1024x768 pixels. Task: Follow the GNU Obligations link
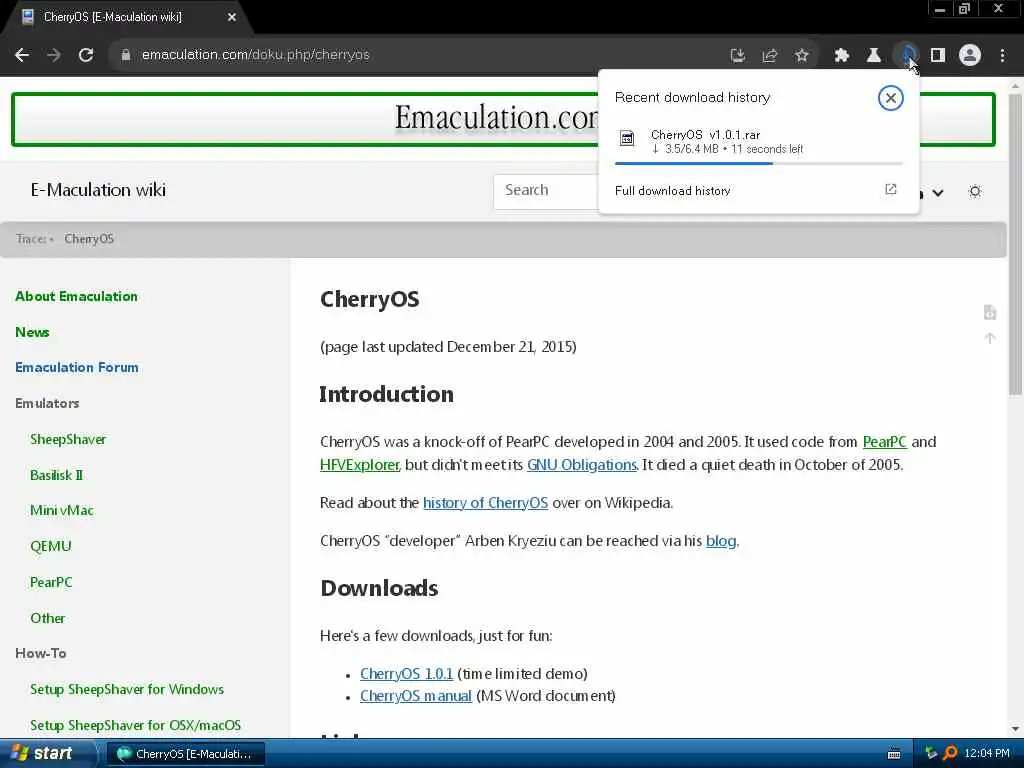[581, 465]
